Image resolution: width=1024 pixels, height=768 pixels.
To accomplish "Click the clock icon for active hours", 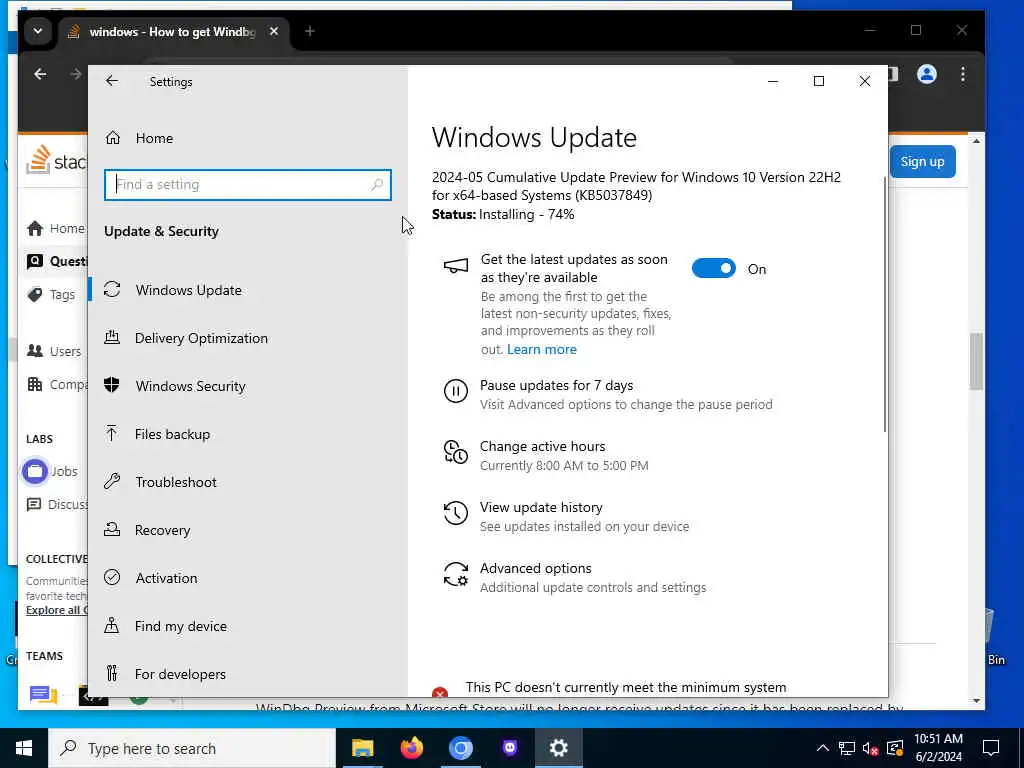I will tap(456, 452).
